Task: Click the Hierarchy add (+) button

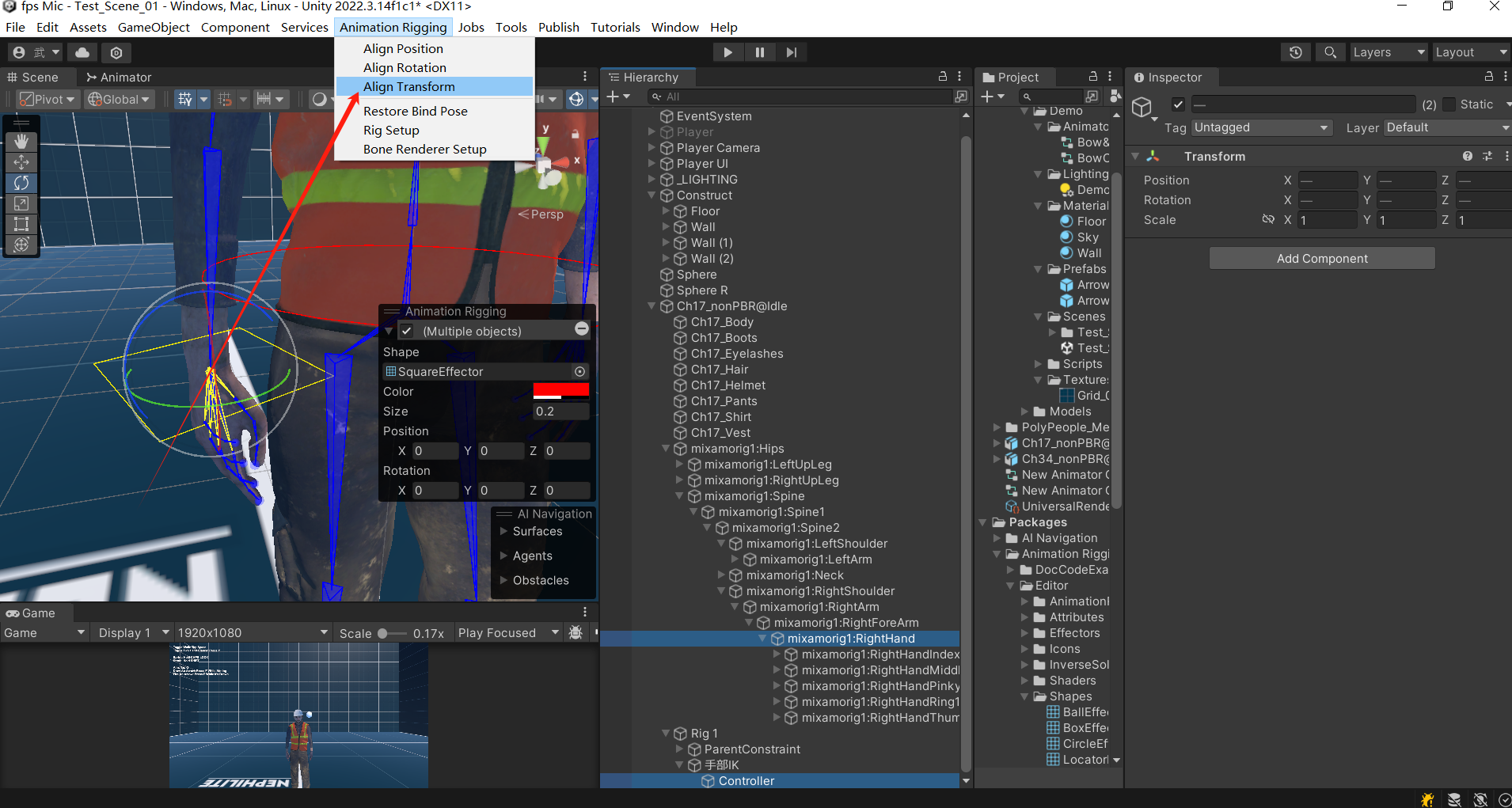Action: [617, 97]
